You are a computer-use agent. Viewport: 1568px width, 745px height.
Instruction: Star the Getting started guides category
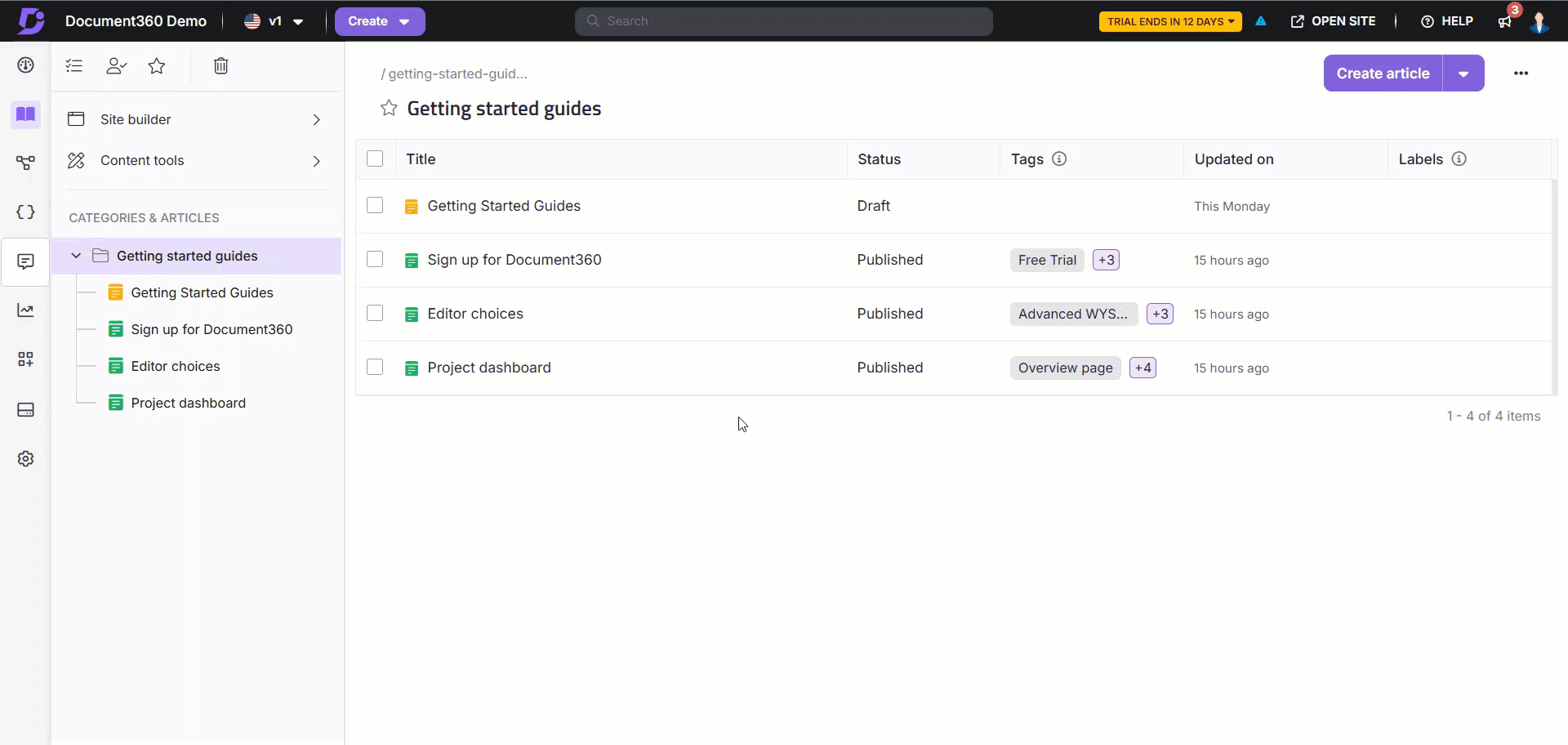(389, 109)
